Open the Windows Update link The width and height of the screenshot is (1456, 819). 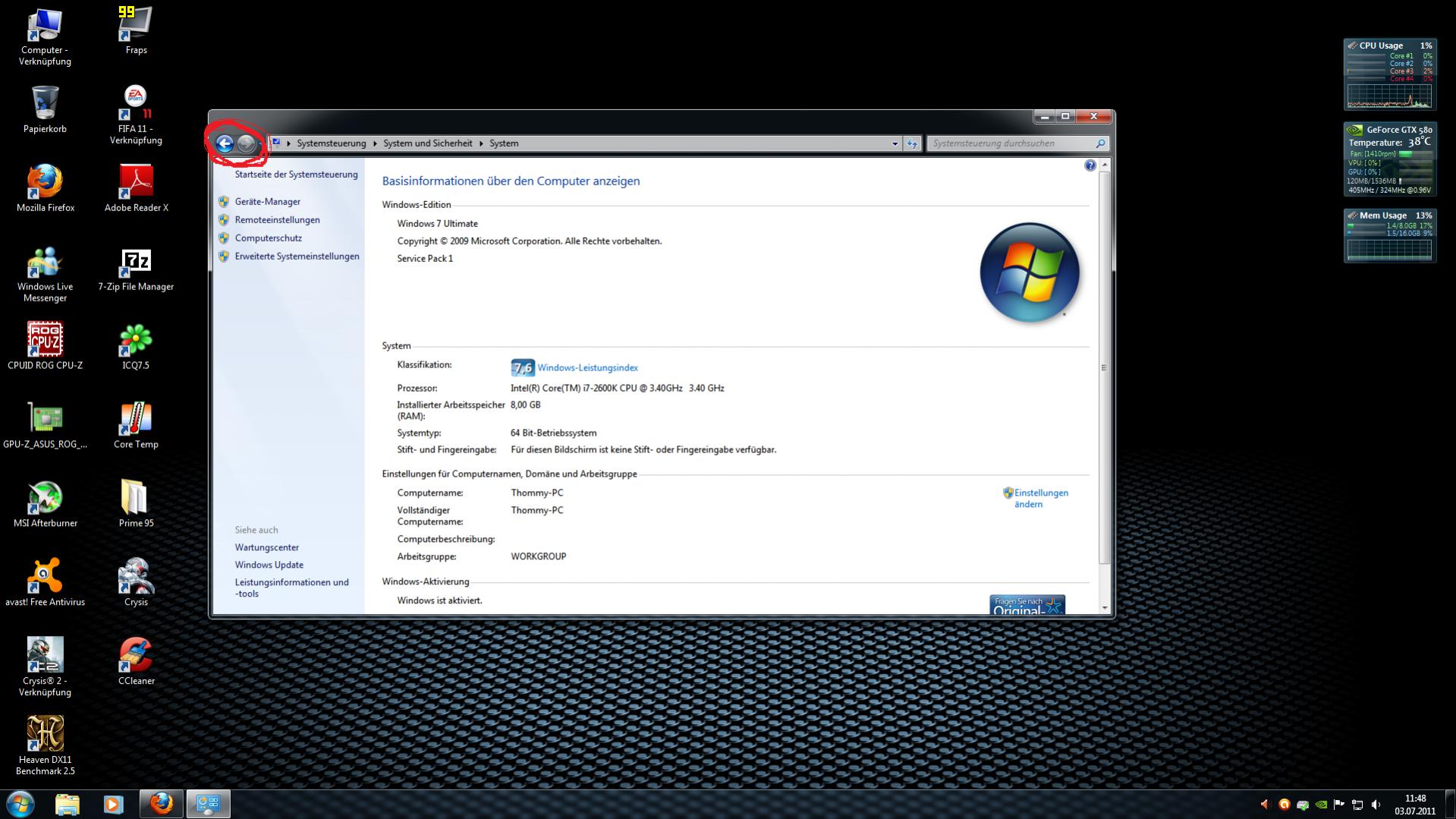(x=269, y=565)
